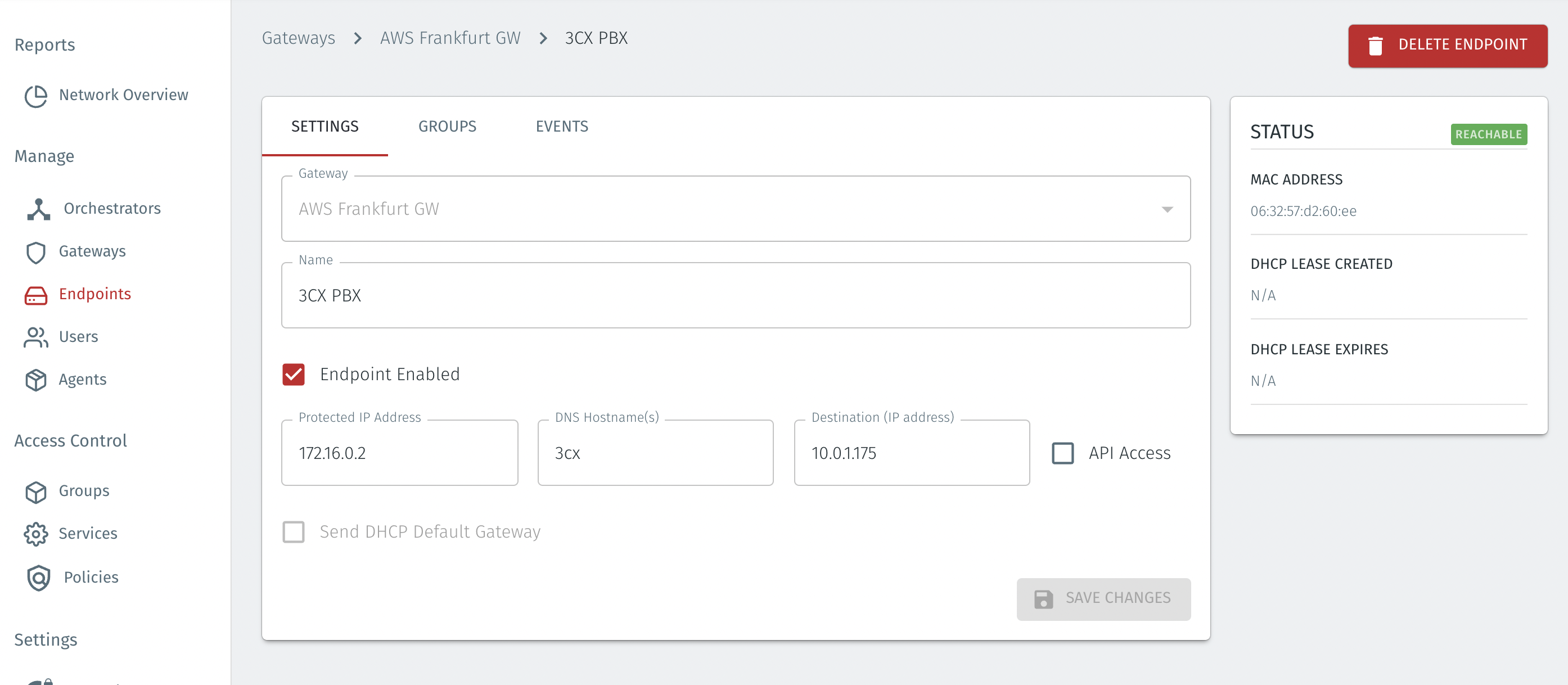1568x685 pixels.
Task: Expand the Gateway dropdown arrow
Action: [x=1167, y=209]
